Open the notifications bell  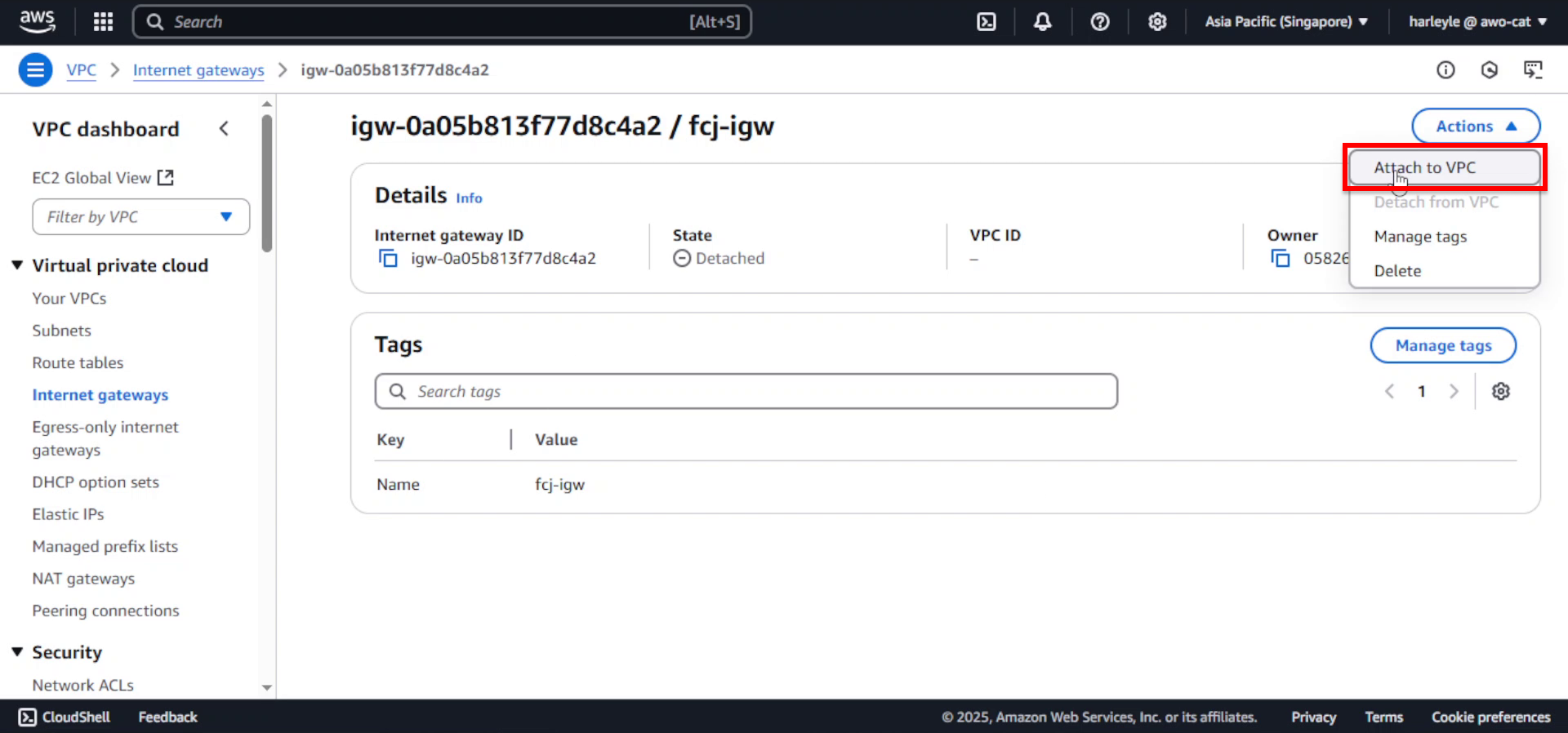pyautogui.click(x=1042, y=22)
